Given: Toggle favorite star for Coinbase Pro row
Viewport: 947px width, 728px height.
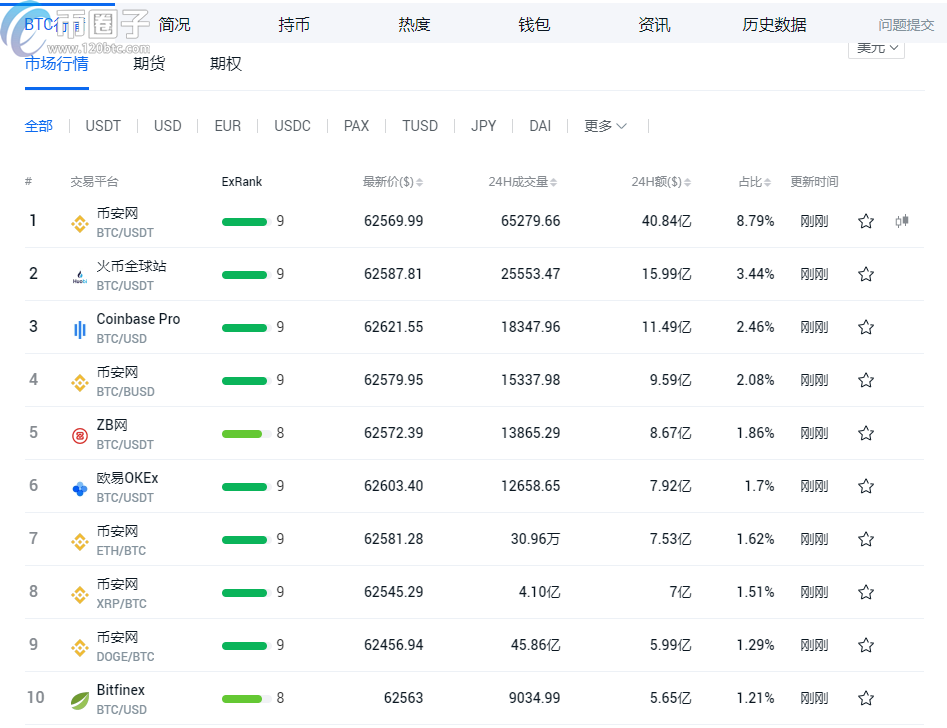Looking at the screenshot, I should pyautogui.click(x=866, y=327).
